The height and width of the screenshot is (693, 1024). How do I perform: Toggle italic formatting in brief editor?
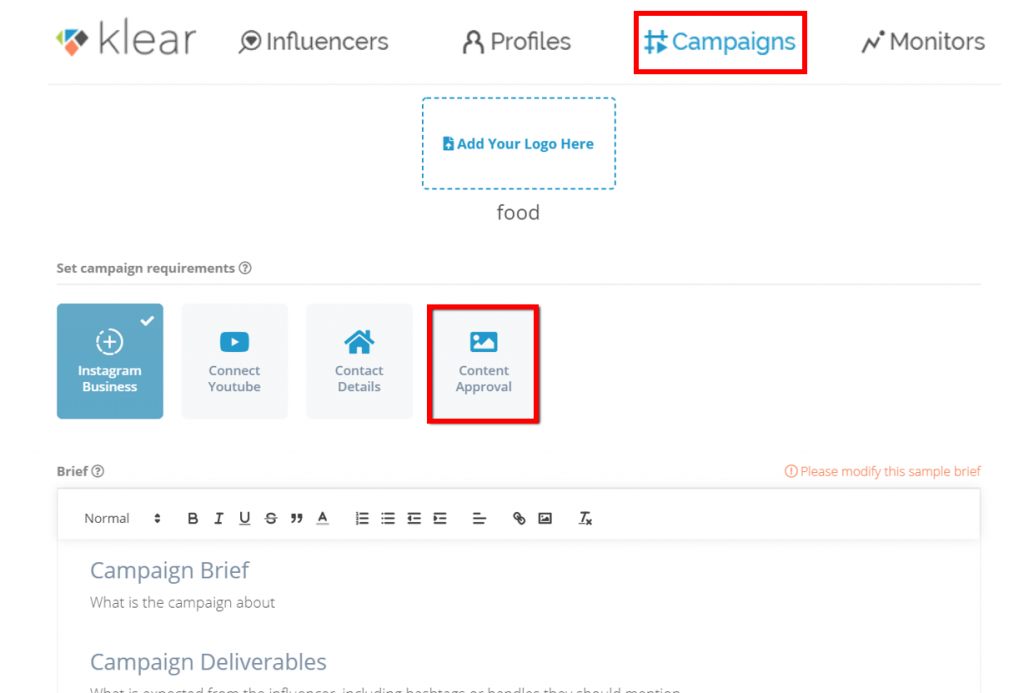[x=219, y=518]
